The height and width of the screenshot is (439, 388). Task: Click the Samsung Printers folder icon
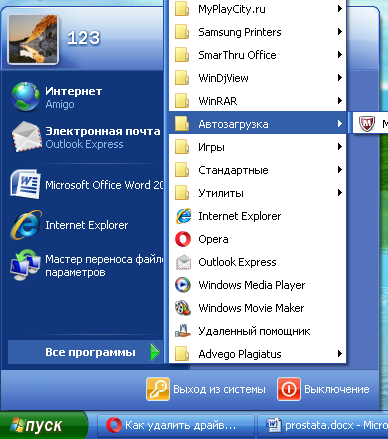tap(182, 32)
